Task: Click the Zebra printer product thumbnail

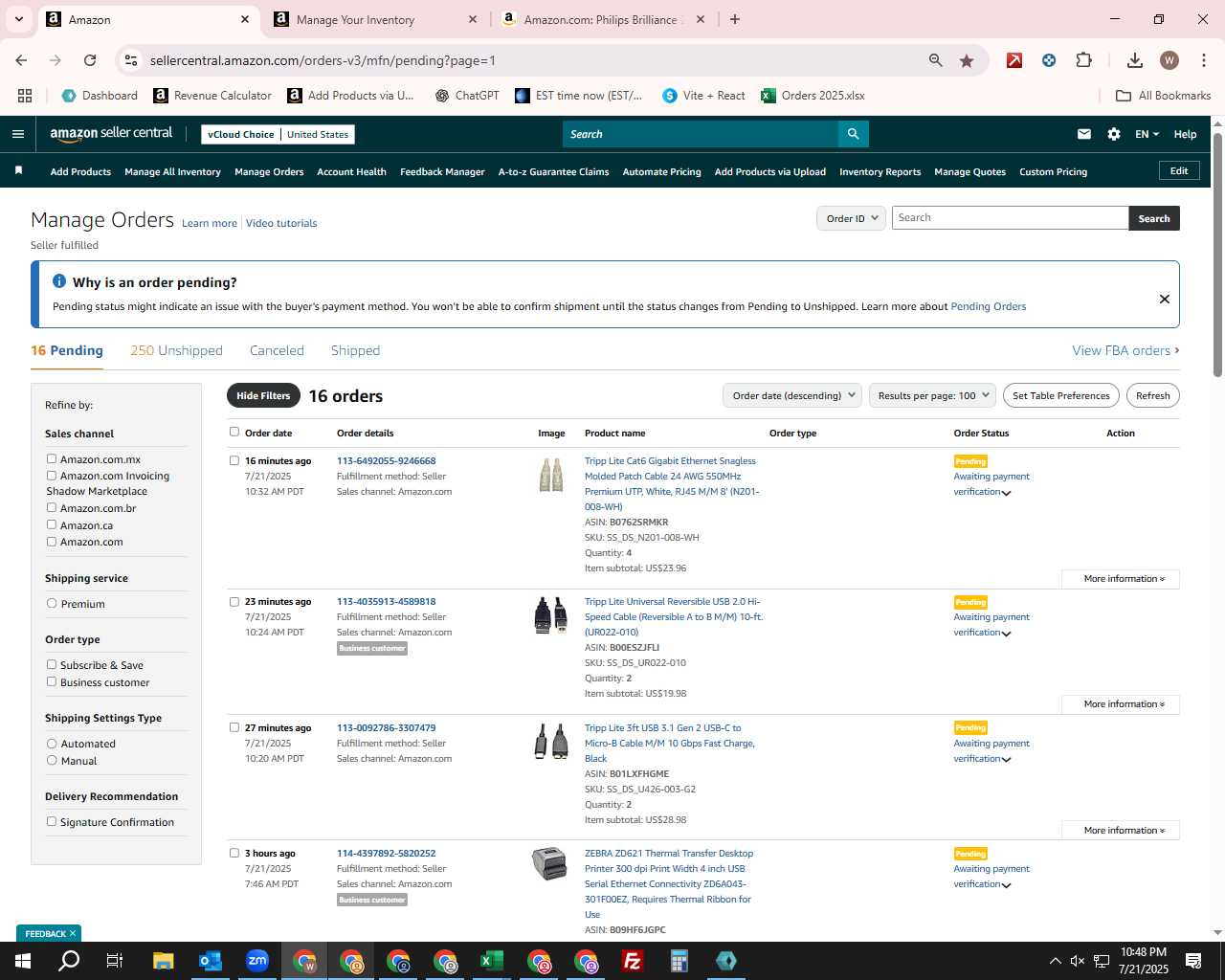Action: [549, 863]
